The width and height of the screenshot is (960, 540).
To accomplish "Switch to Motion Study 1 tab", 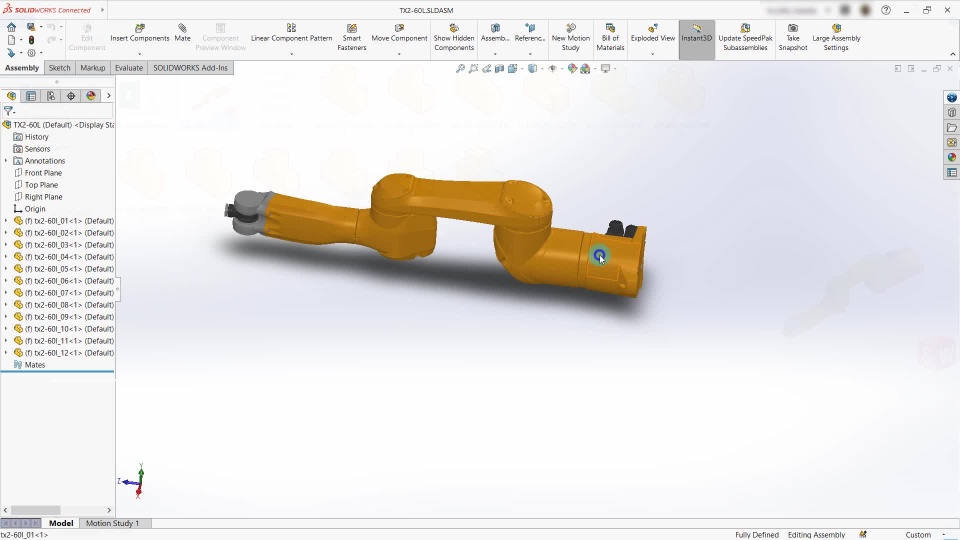I will click(112, 523).
